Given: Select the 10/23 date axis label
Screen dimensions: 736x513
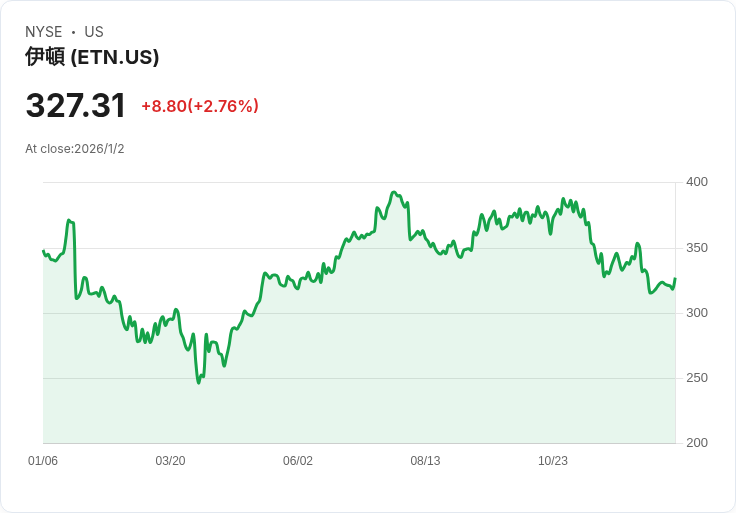Looking at the screenshot, I should click(x=553, y=461).
